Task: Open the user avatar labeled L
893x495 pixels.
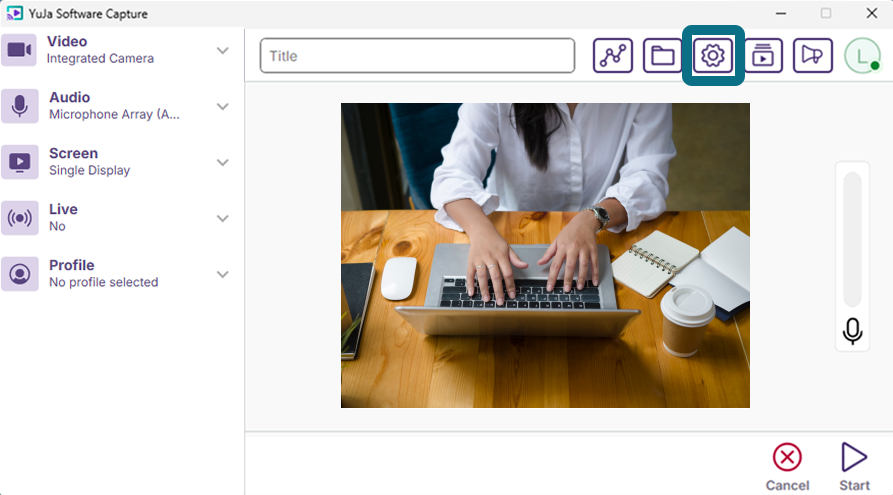Action: [x=862, y=56]
